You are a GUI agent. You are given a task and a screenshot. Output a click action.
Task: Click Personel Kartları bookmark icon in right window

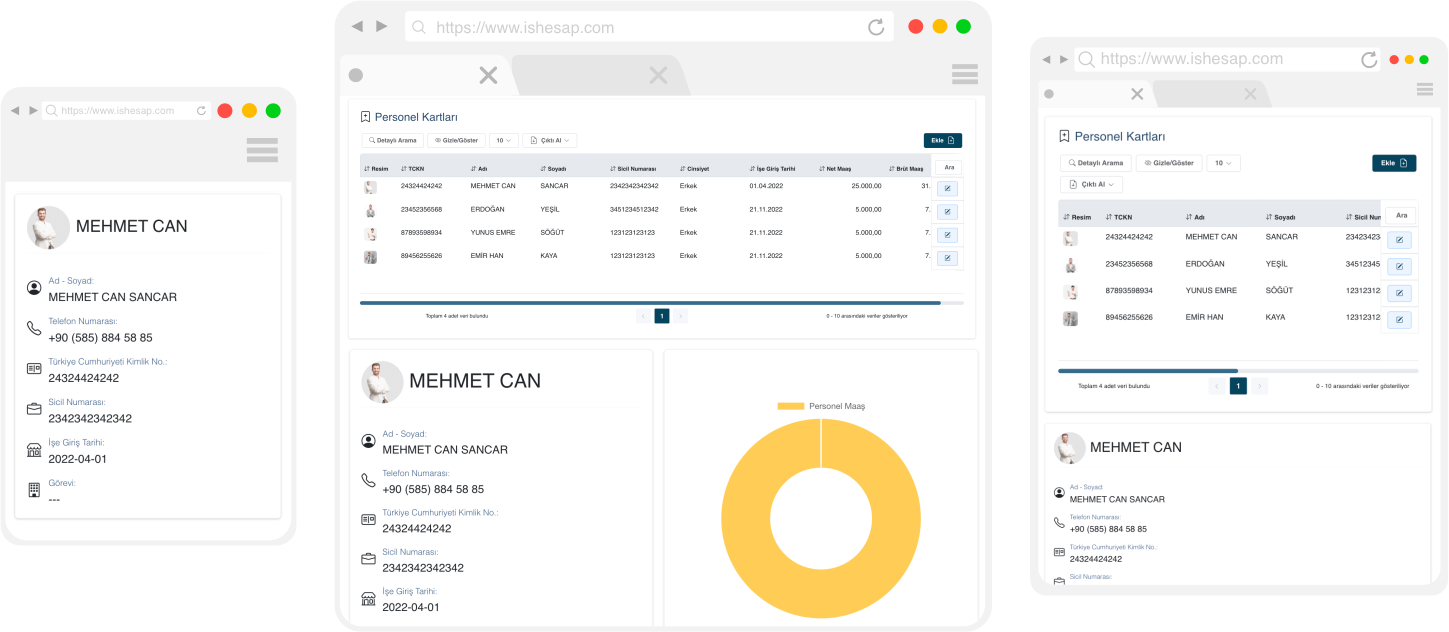point(1065,136)
